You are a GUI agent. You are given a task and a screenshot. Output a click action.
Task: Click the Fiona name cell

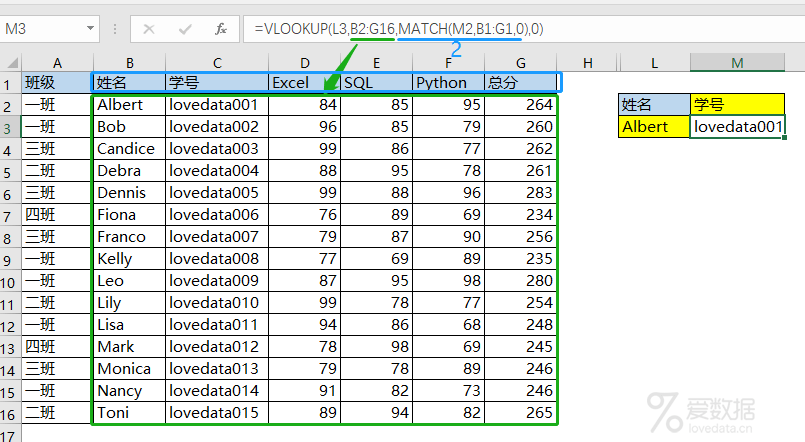click(x=129, y=215)
